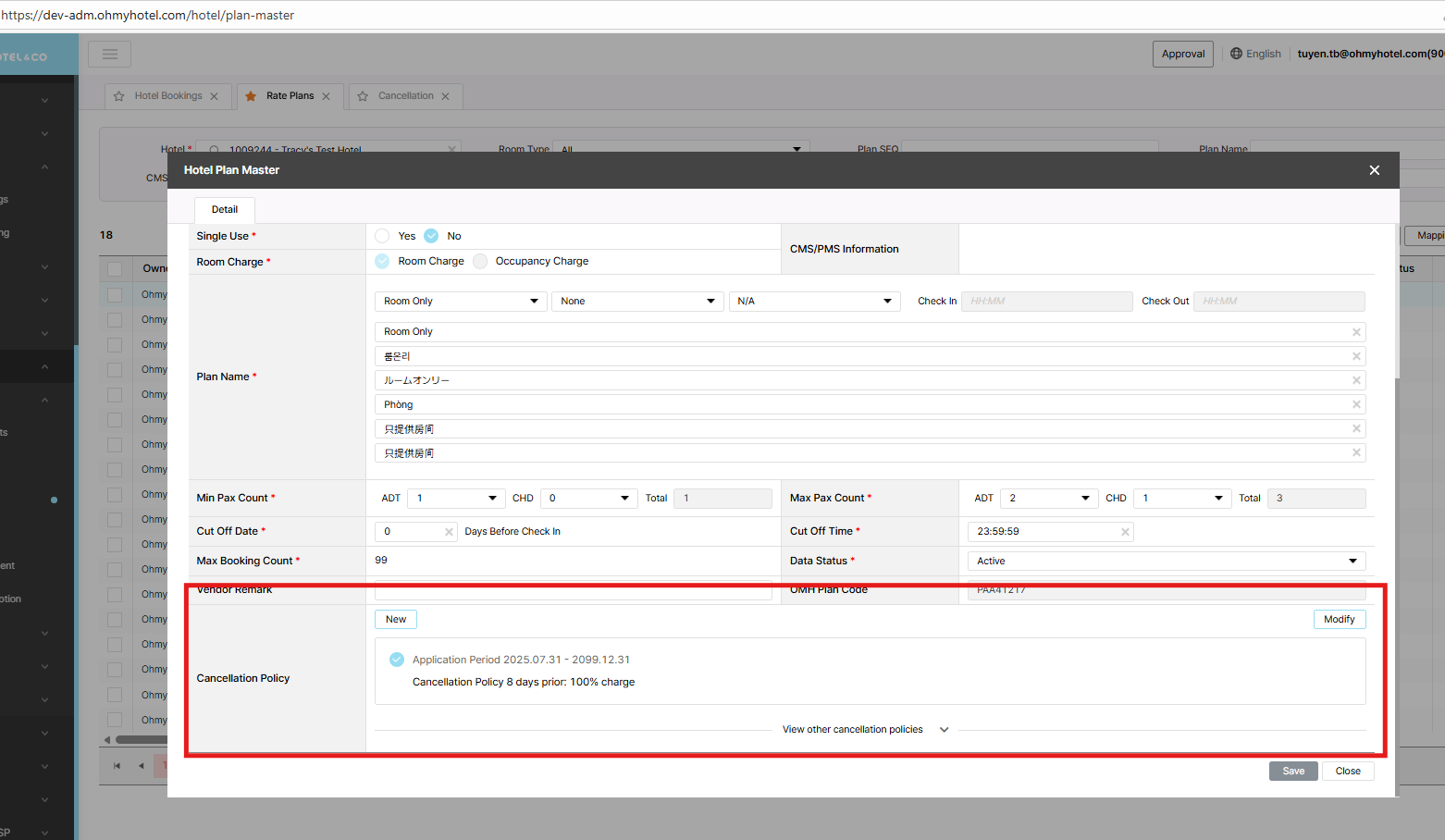
Task: Click star icon on Rate Plans tab
Action: [x=251, y=96]
